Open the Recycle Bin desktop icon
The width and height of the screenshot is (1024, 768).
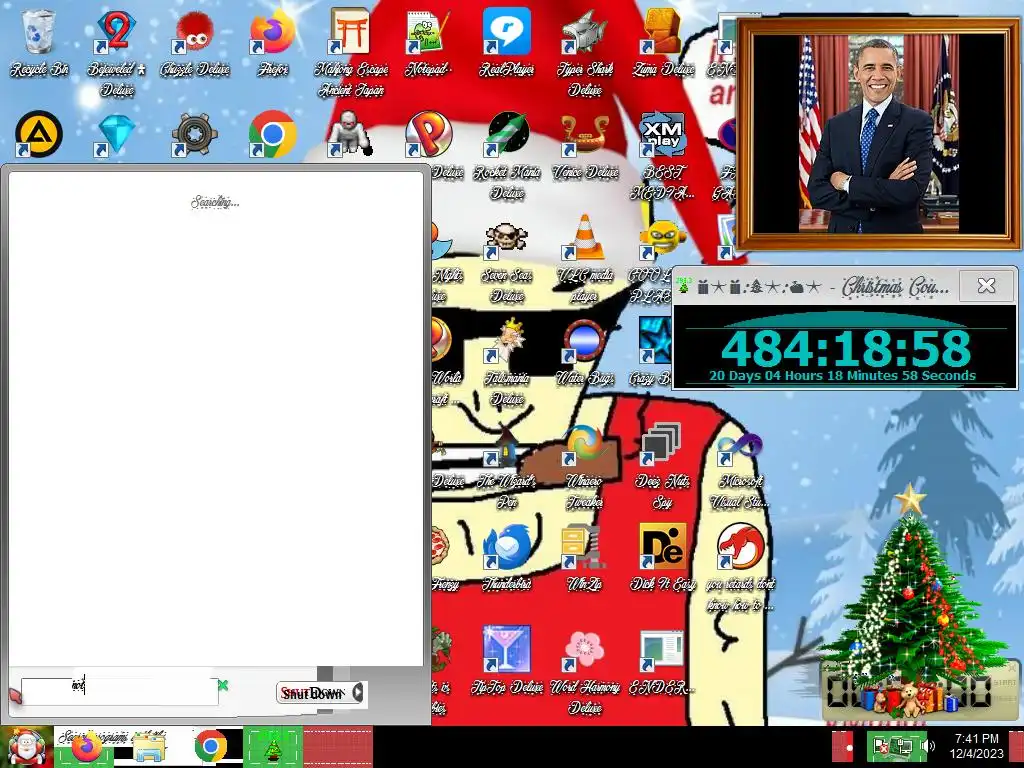point(39,40)
